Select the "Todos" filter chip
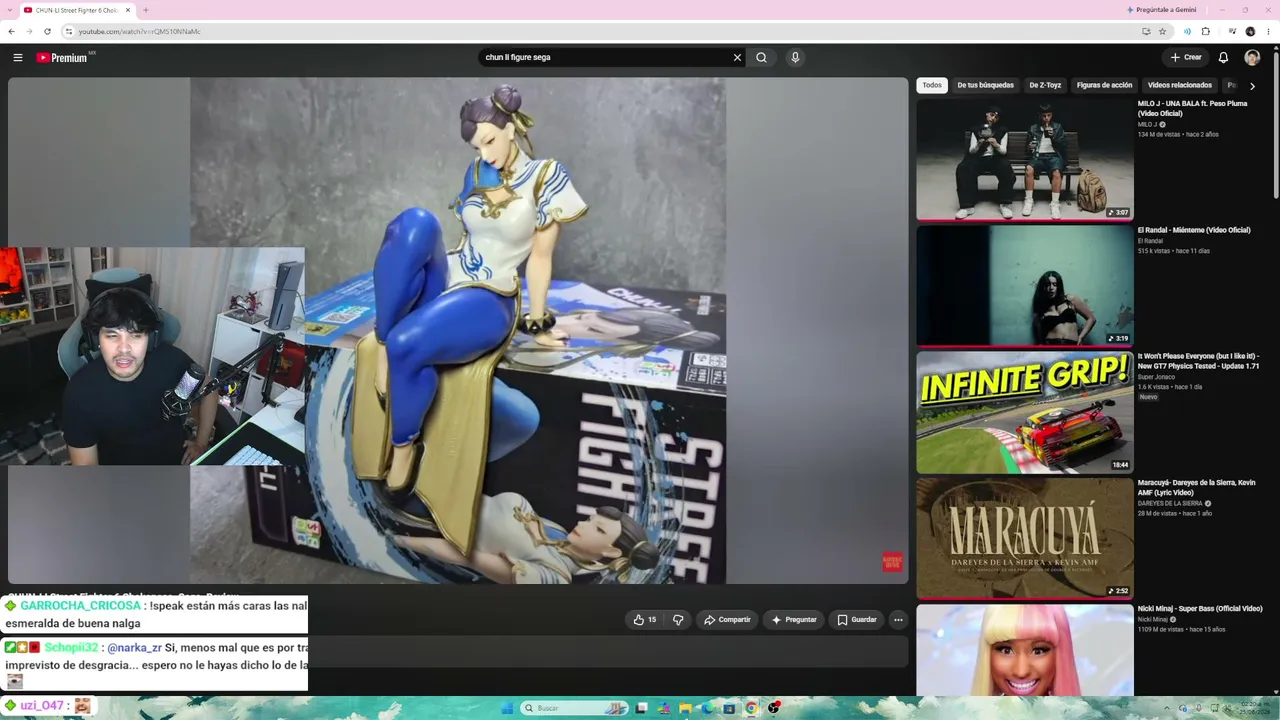The image size is (1280, 720). (932, 86)
